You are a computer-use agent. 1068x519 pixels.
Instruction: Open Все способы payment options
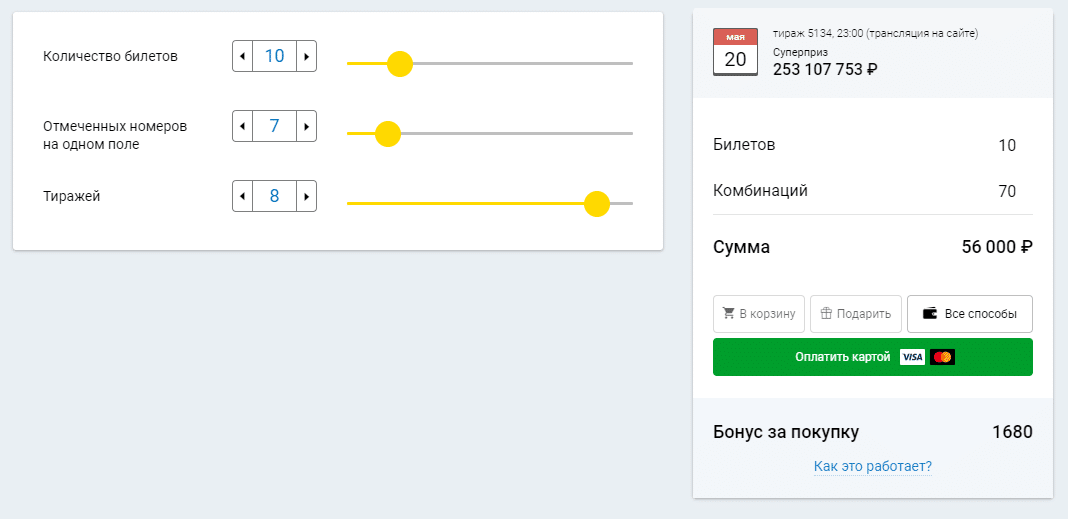[x=970, y=314]
